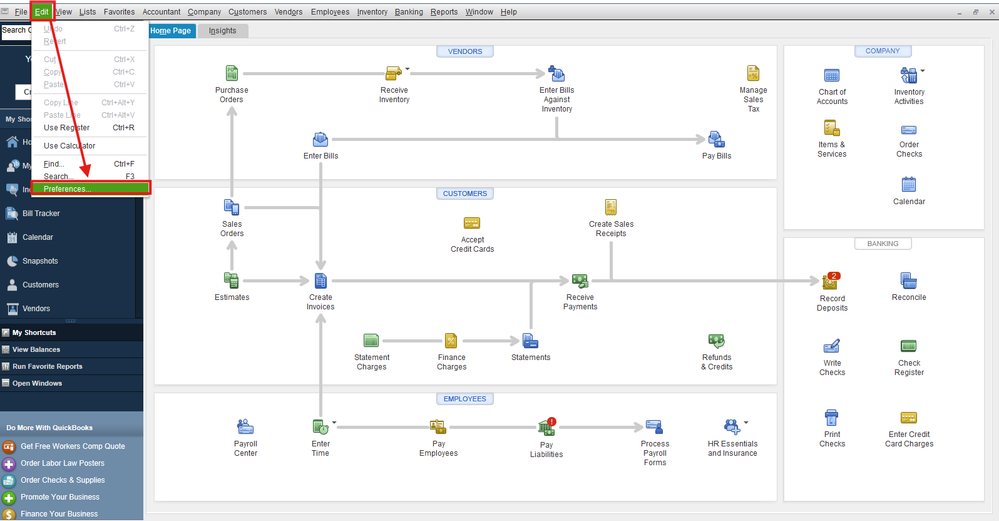Open Record Deposits icon
Viewport: 999px width, 521px height.
point(831,281)
